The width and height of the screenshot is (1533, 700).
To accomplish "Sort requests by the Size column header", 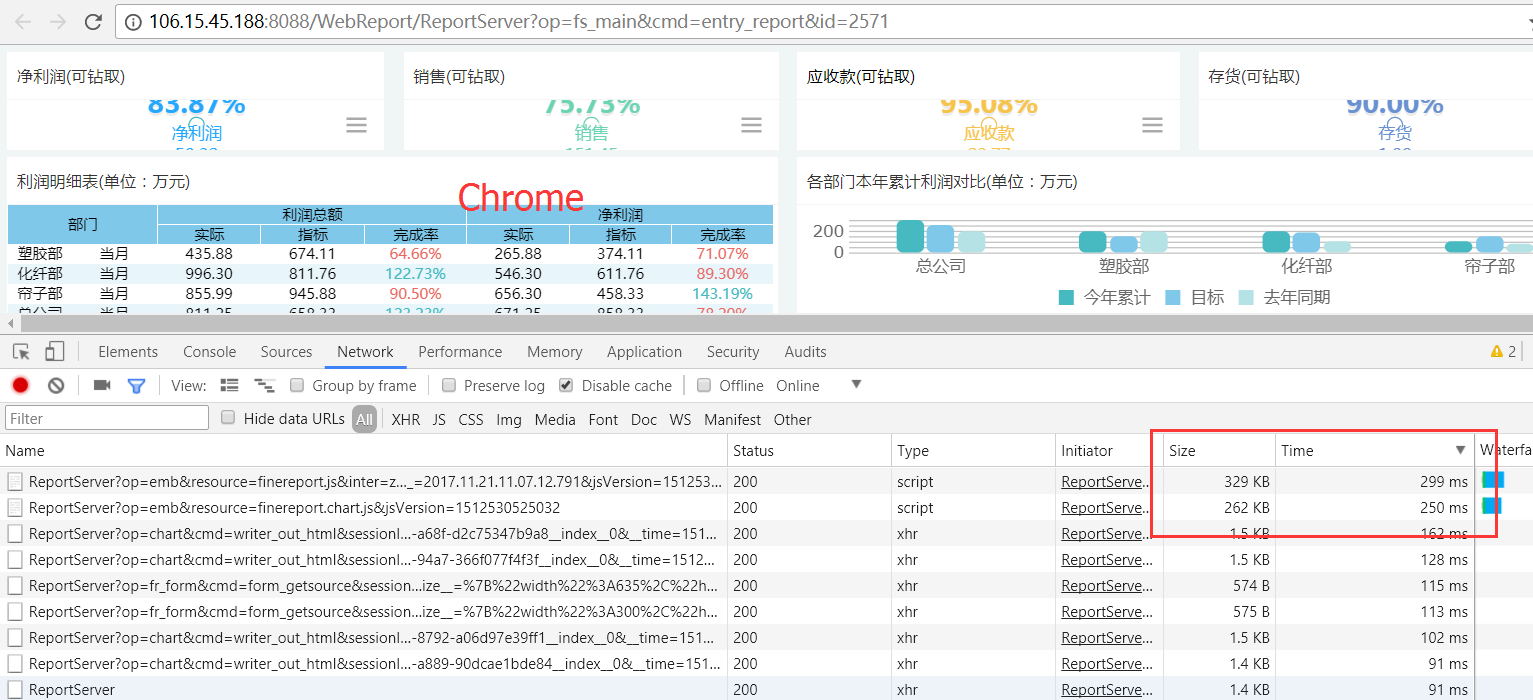I will pyautogui.click(x=1219, y=450).
